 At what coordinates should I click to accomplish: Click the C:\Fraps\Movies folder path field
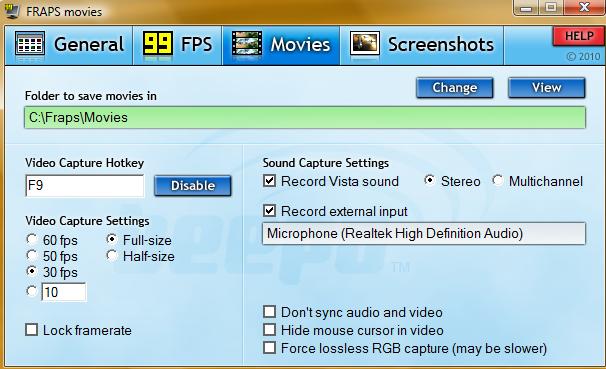tap(305, 117)
